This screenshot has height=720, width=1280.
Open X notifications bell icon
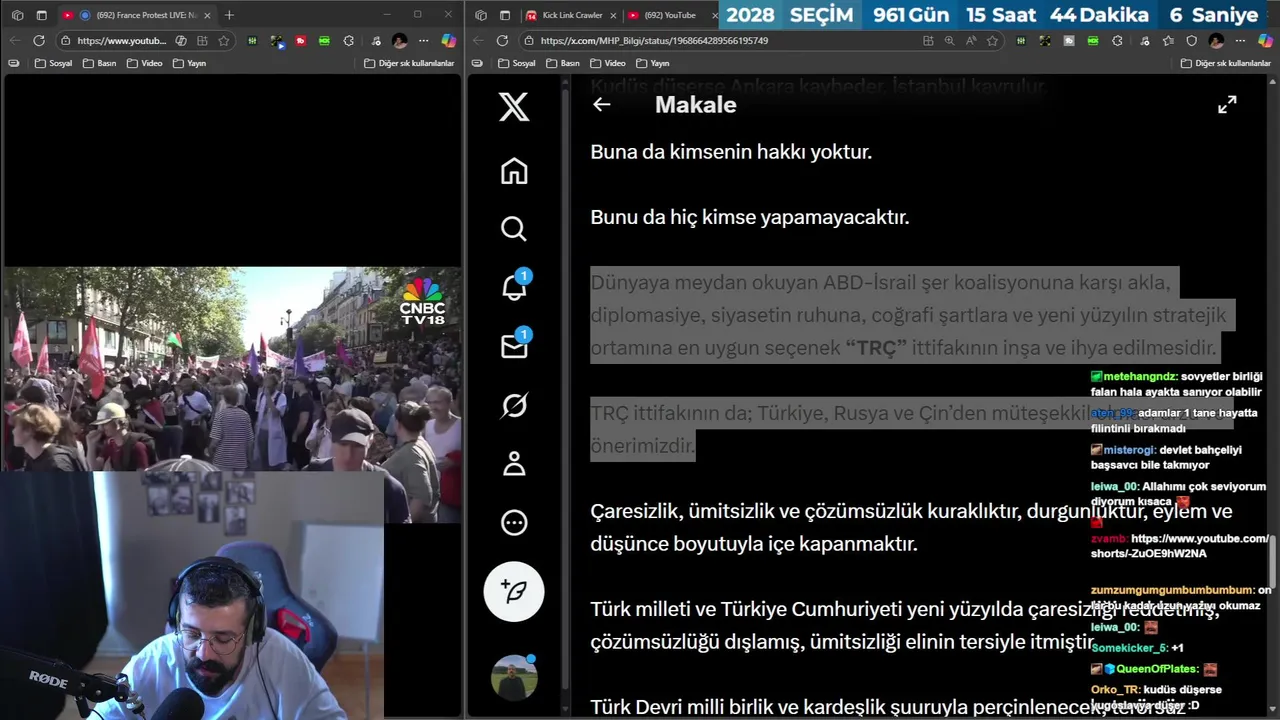514,287
